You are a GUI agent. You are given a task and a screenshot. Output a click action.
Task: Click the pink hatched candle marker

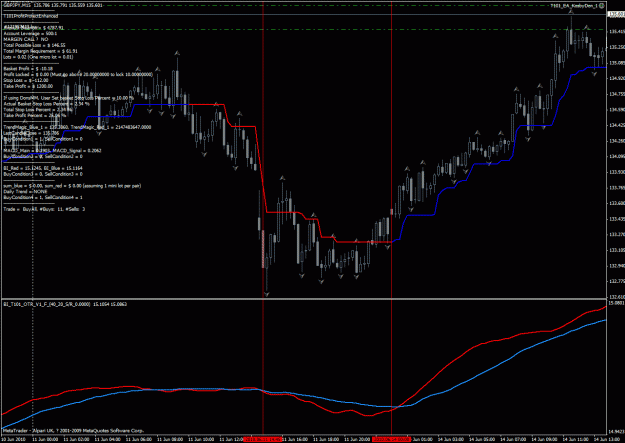pyautogui.click(x=263, y=249)
